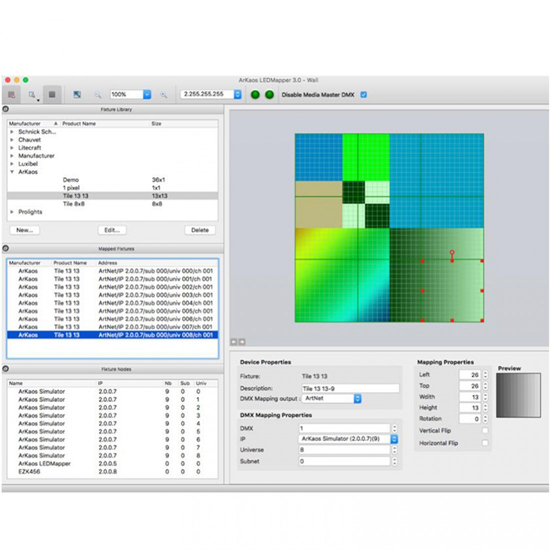This screenshot has height=550, width=550.
Task: Click the blue image fit toolbar icon
Action: pos(77,95)
